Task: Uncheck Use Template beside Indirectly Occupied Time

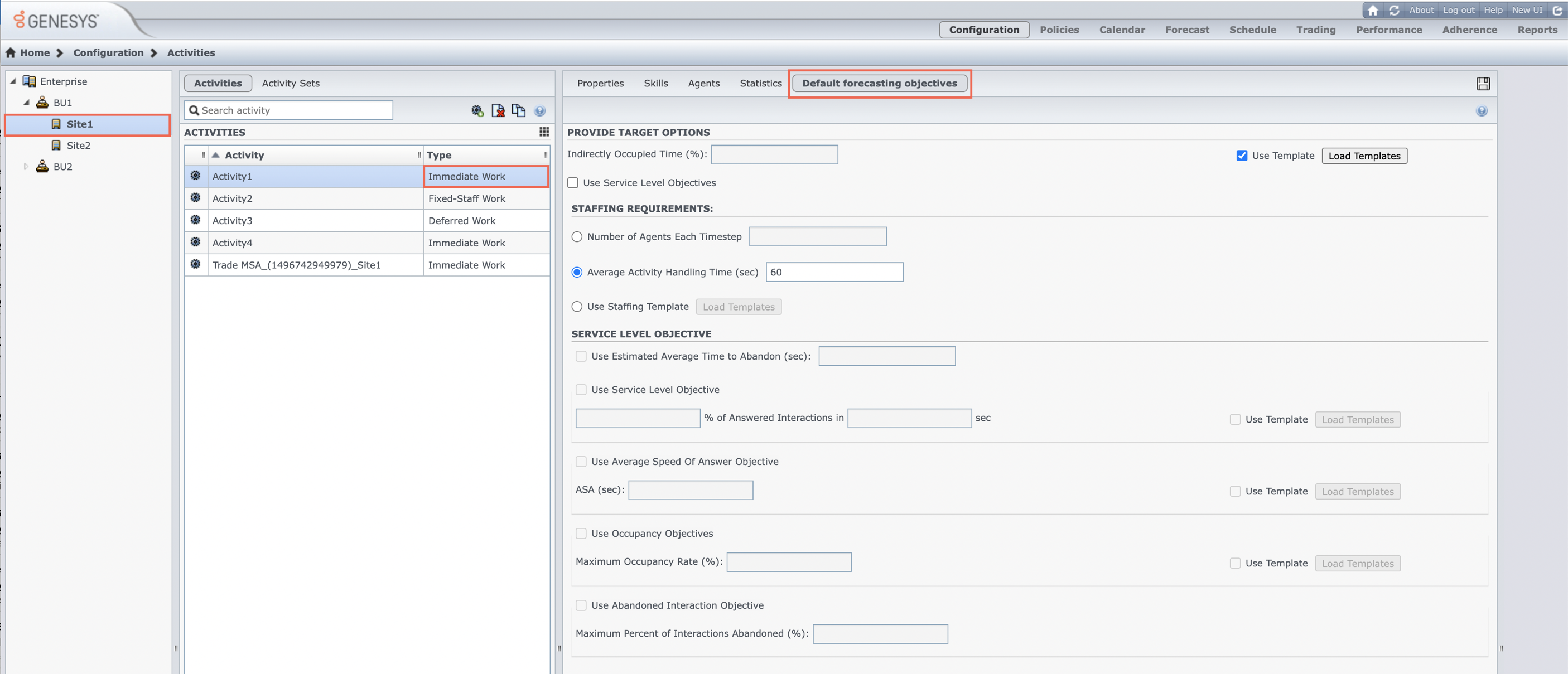Action: click(x=1242, y=156)
